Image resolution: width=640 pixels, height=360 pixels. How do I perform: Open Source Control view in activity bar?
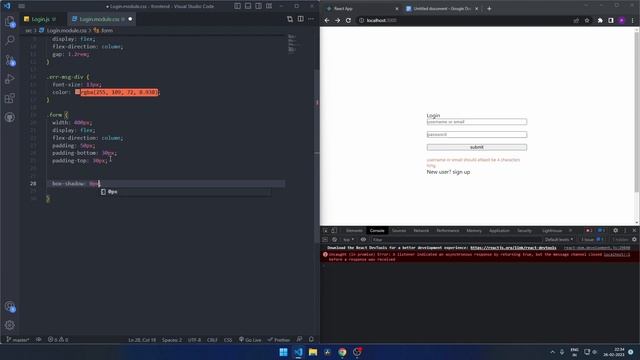tap(10, 60)
